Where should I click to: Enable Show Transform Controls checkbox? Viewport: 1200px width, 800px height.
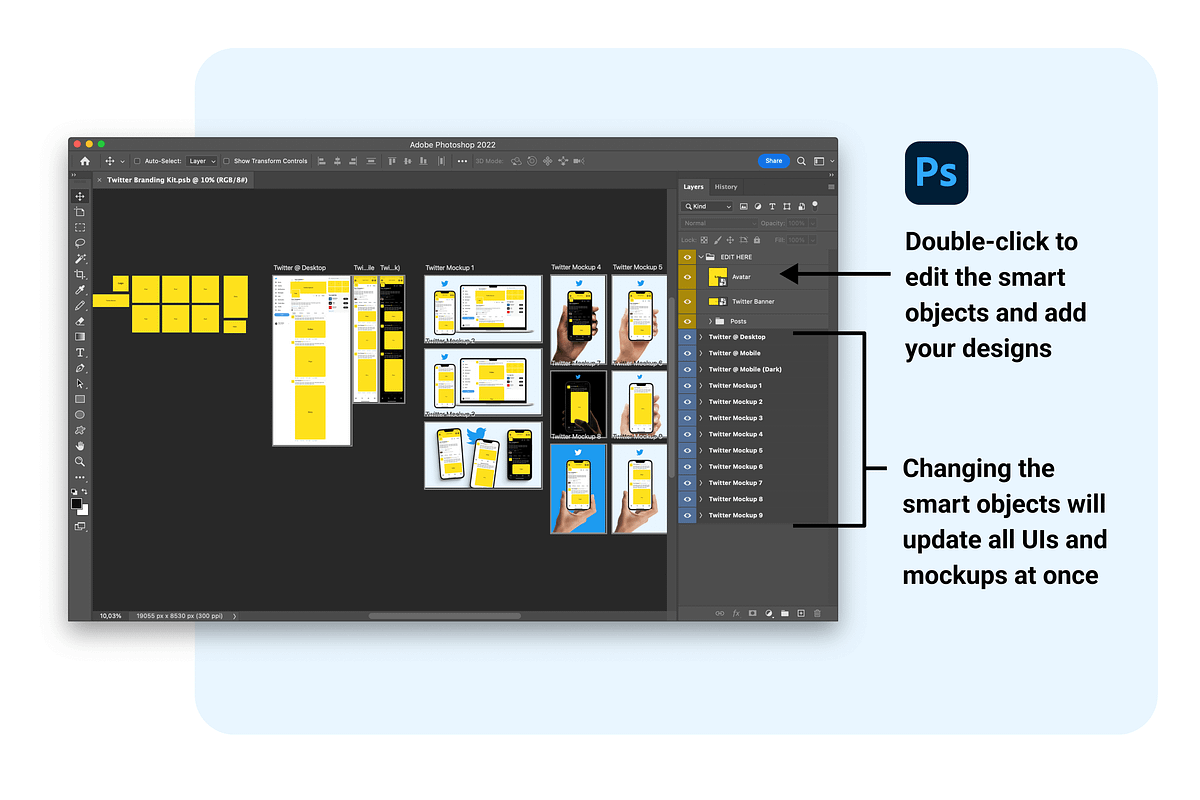[x=227, y=160]
